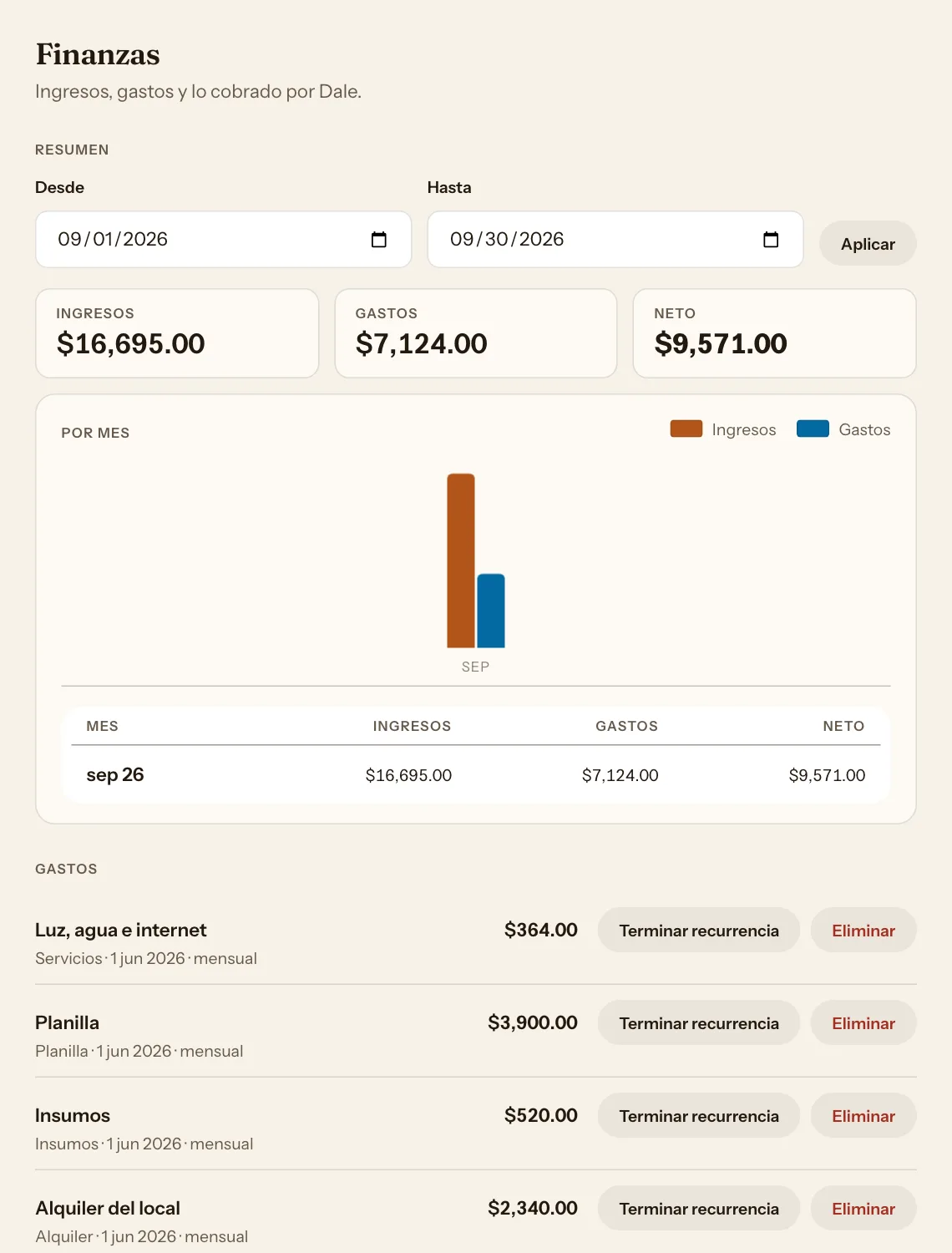This screenshot has width=952, height=1253.
Task: Delete the Alquiler del local expense
Action: point(863,1209)
